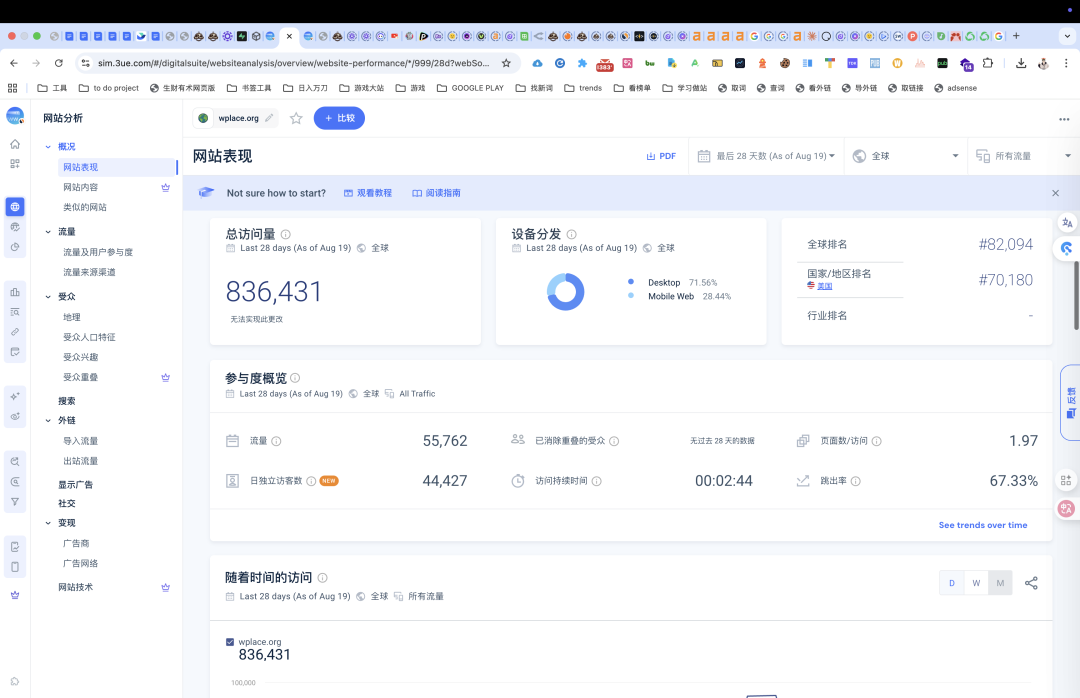Open browser downloads icon
Screen dimensions: 1080x698
coord(1021,63)
